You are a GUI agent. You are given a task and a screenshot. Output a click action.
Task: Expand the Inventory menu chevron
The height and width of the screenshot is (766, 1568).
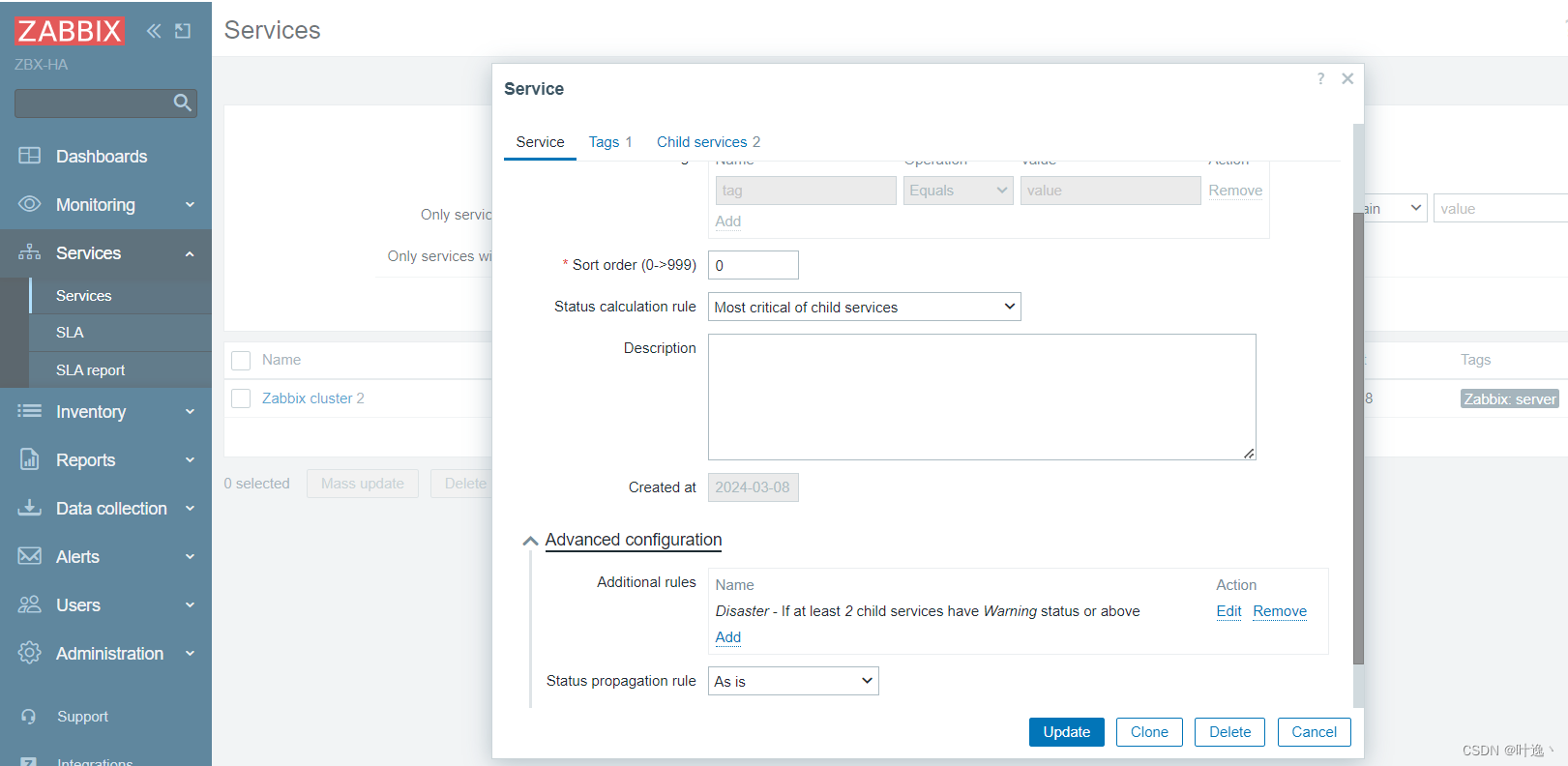click(190, 411)
